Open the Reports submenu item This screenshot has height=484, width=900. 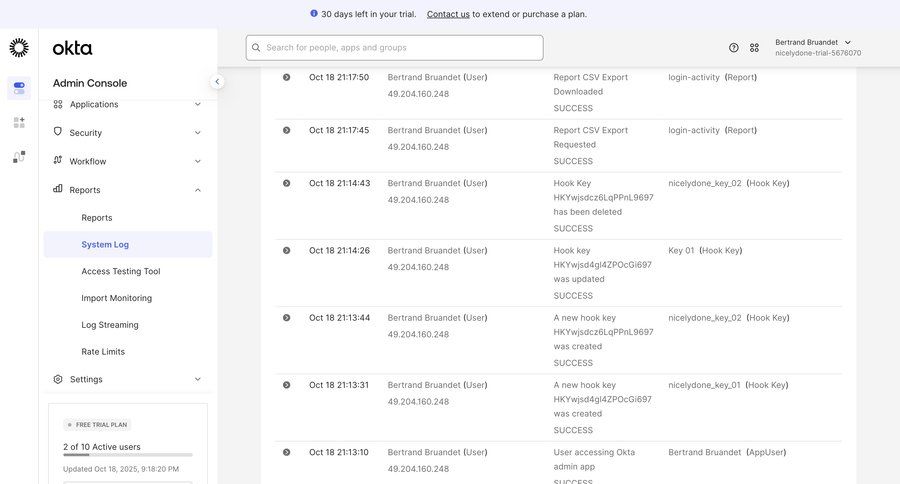point(96,218)
